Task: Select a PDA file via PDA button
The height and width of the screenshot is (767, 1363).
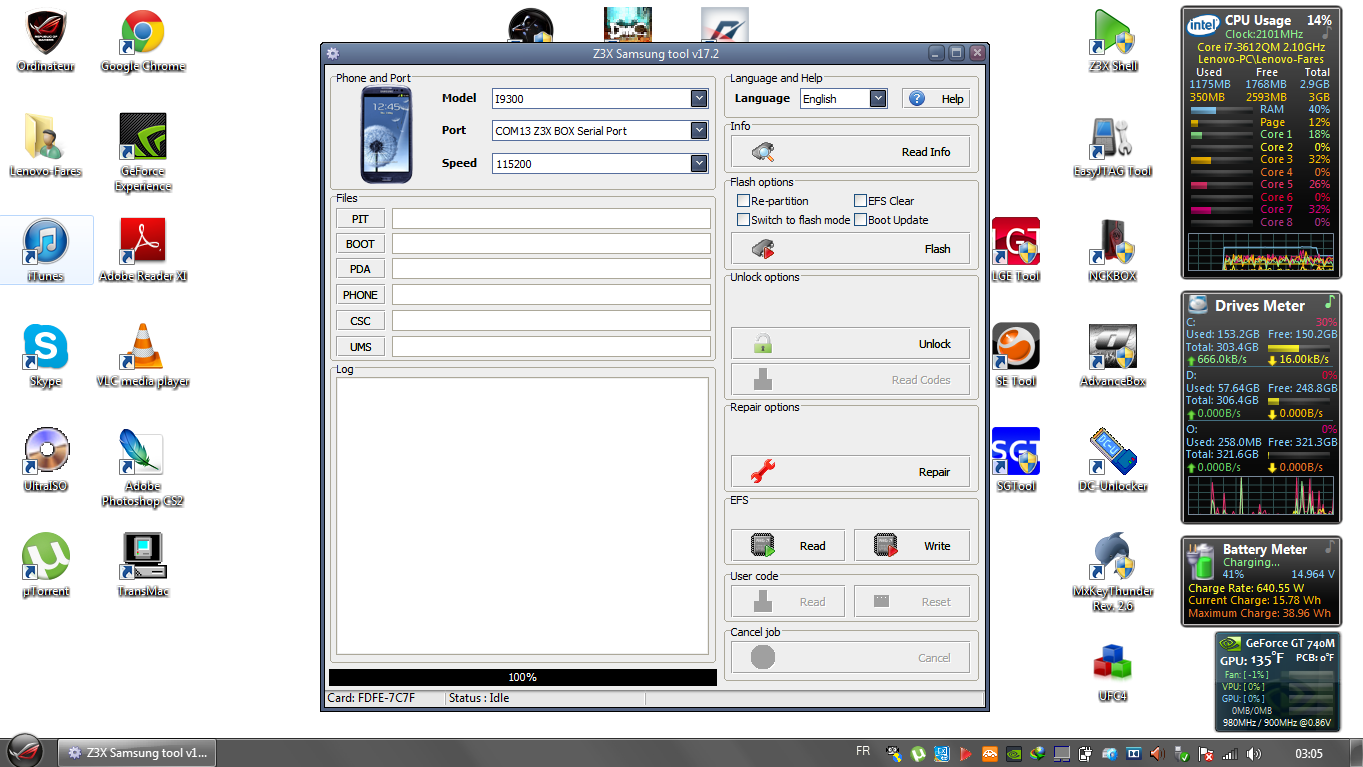Action: [x=360, y=269]
